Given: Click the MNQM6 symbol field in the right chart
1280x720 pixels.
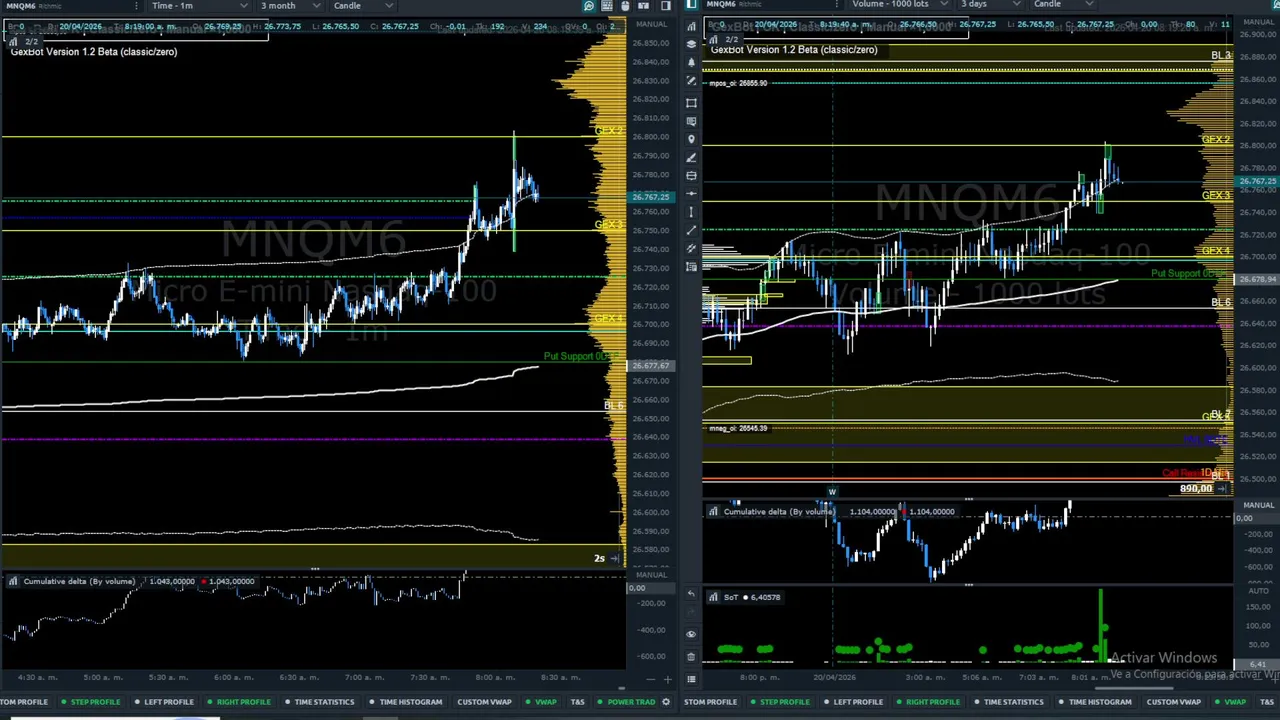Looking at the screenshot, I should pos(772,5).
